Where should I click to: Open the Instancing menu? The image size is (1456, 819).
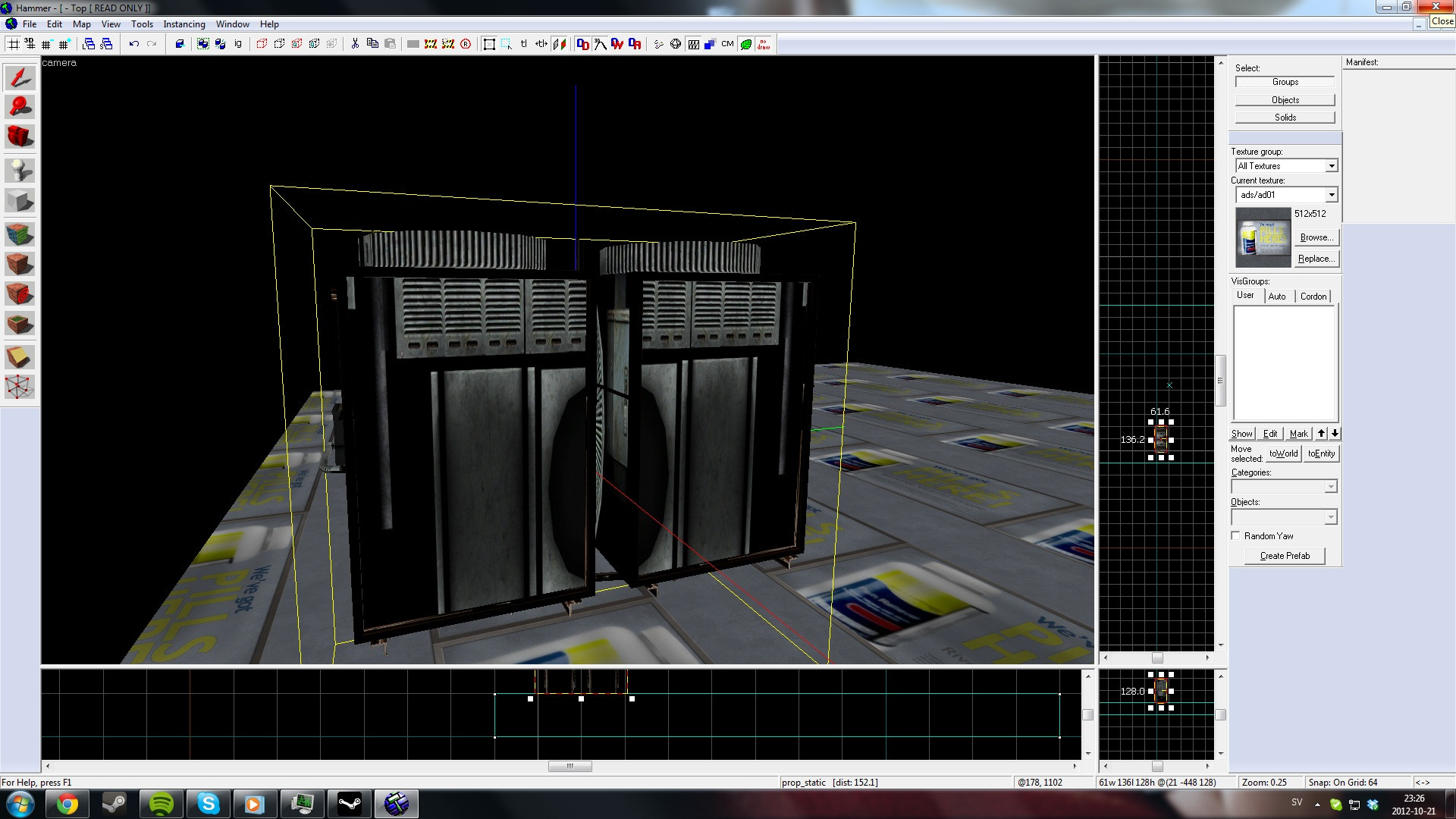[x=184, y=24]
